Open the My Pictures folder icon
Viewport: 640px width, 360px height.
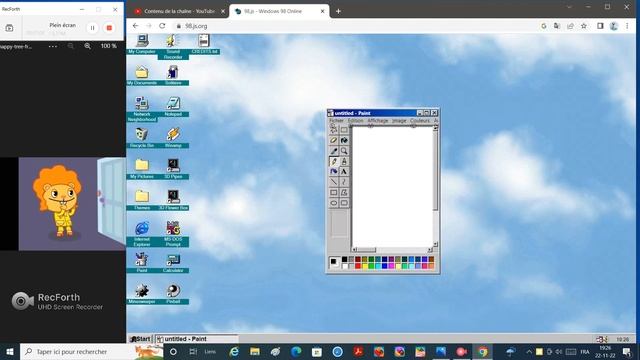click(x=142, y=169)
